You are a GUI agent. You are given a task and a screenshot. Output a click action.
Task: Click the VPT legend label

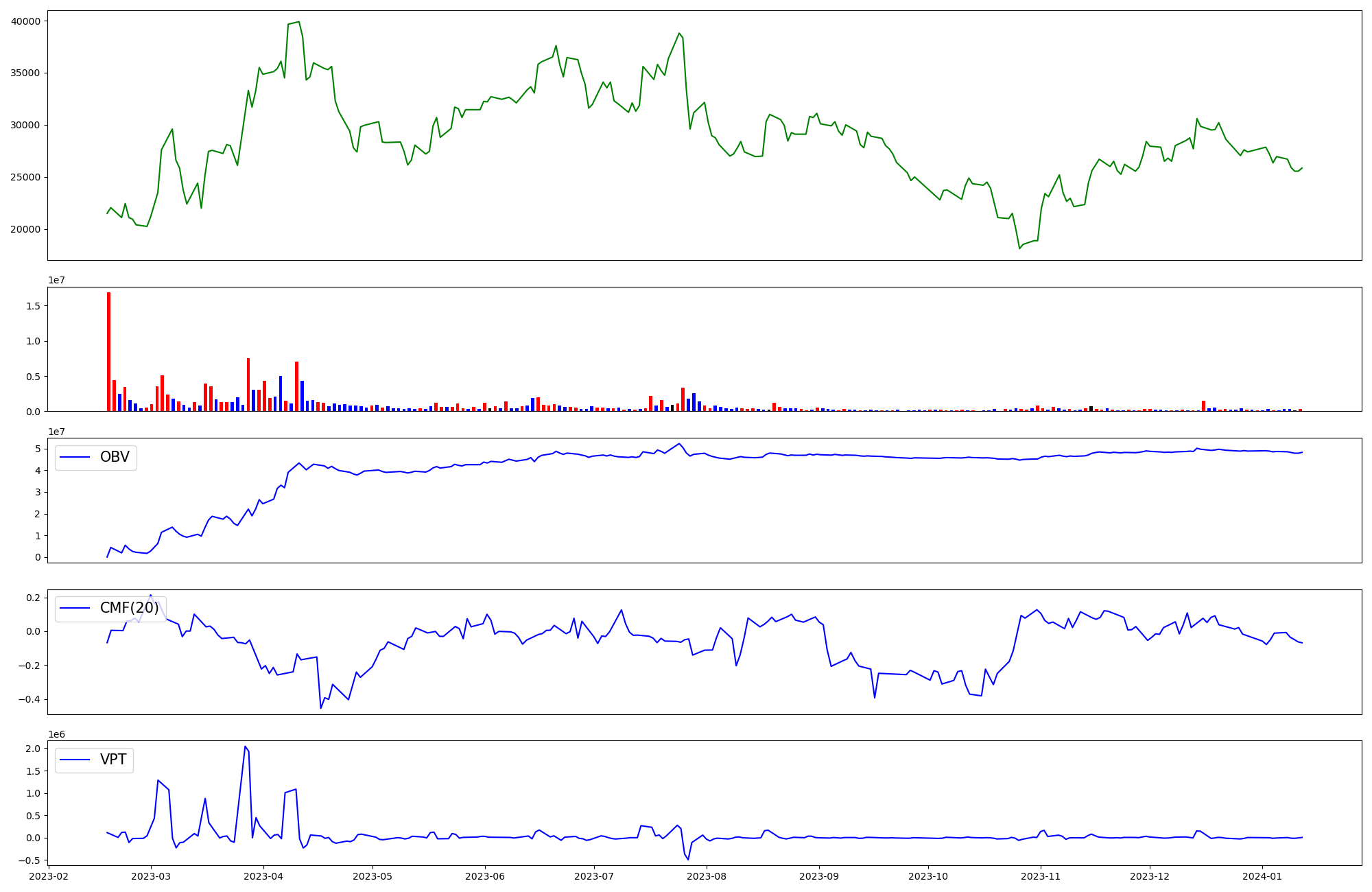113,760
